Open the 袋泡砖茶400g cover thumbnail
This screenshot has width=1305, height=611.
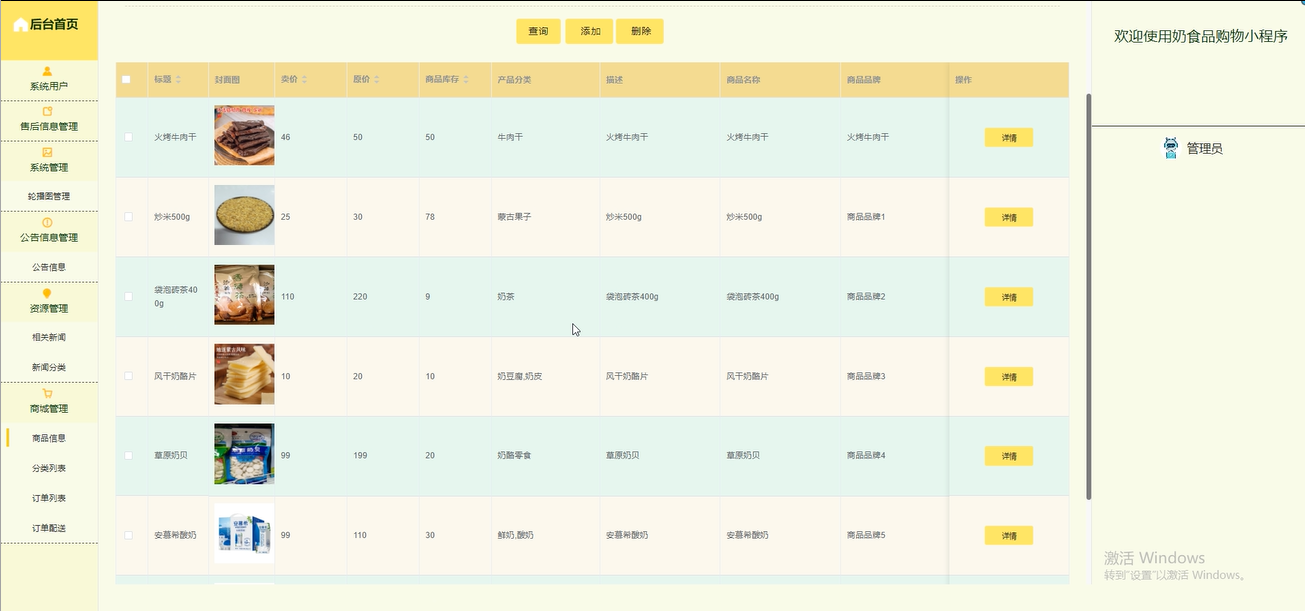coord(244,295)
